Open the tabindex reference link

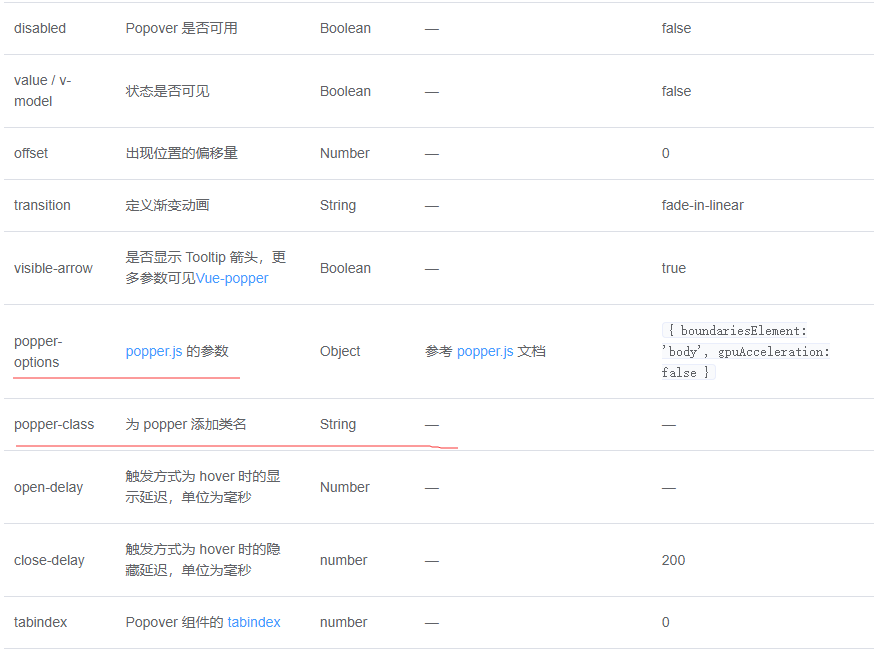[254, 622]
